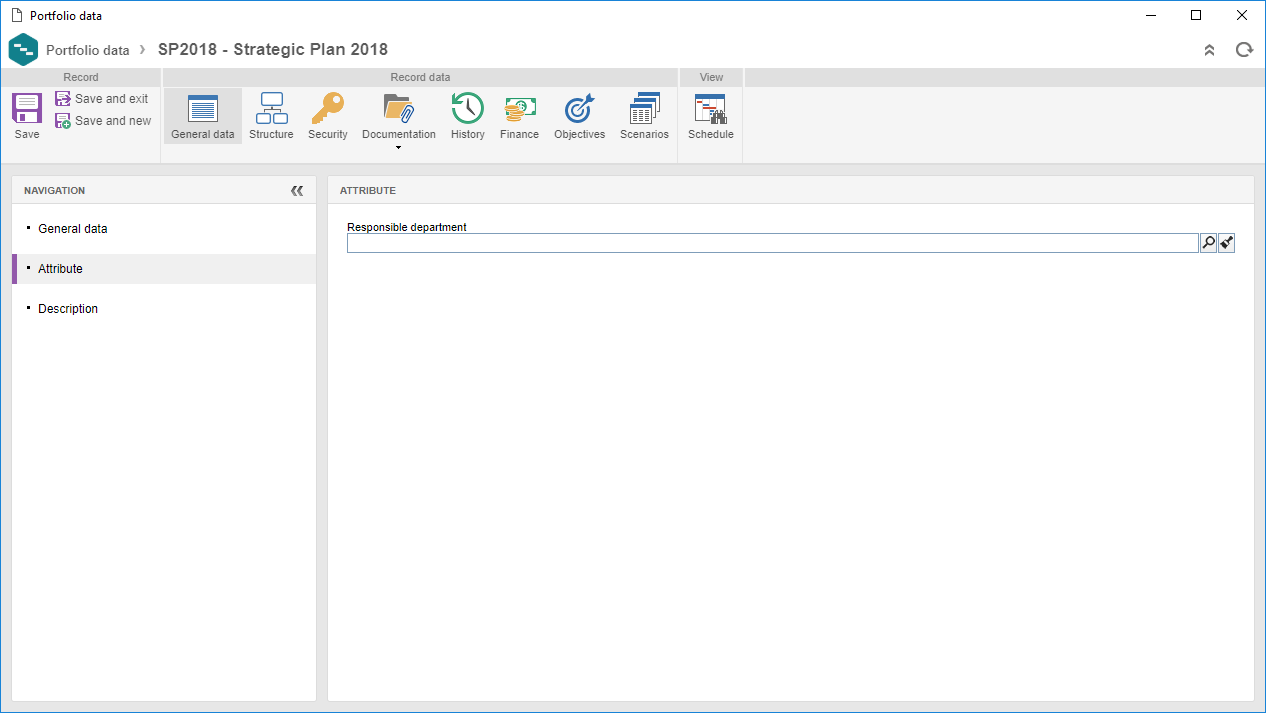Click the magnifier search icon for Responsible department
Image resolution: width=1266 pixels, height=713 pixels.
pyautogui.click(x=1208, y=243)
